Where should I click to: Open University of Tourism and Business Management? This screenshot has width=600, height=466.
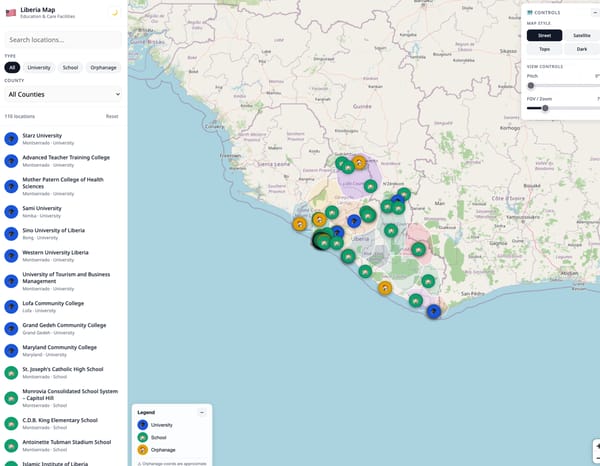[63, 281]
